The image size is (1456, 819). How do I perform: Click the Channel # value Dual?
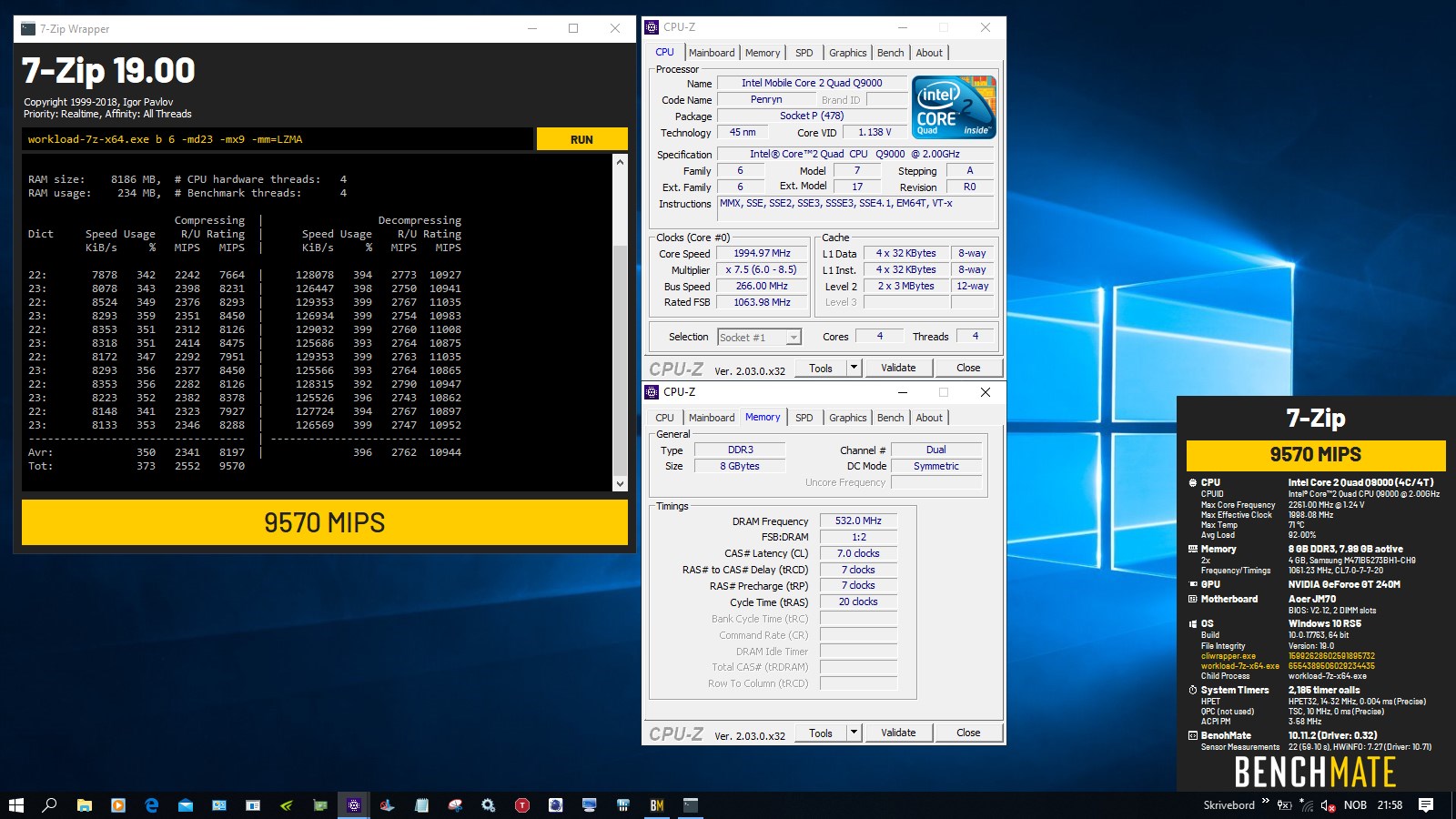pos(936,450)
